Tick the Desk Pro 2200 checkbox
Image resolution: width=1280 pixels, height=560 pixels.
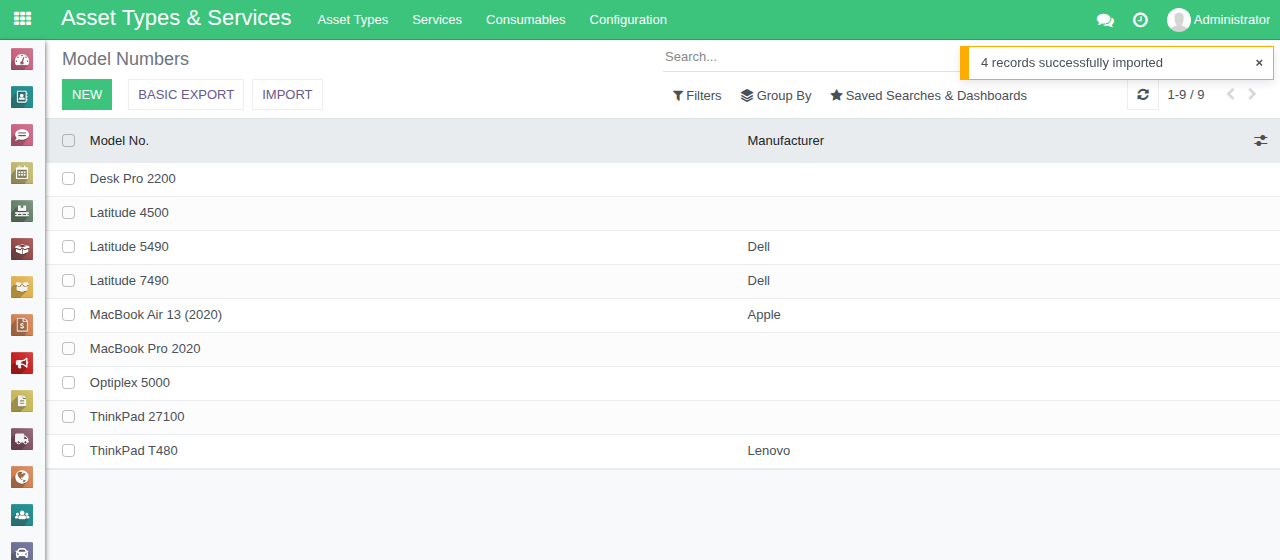[69, 179]
